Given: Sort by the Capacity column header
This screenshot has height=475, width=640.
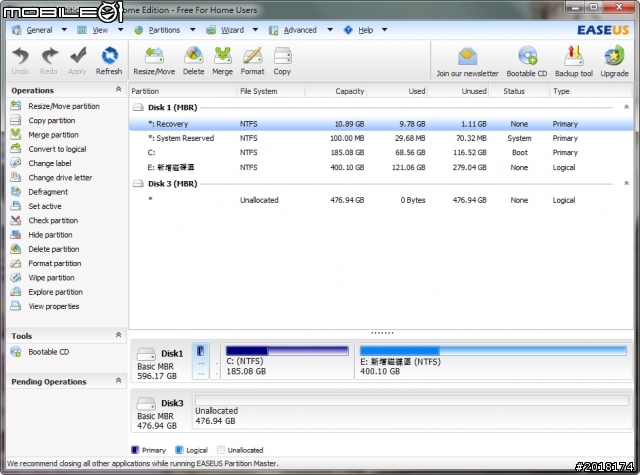Looking at the screenshot, I should (x=336, y=91).
